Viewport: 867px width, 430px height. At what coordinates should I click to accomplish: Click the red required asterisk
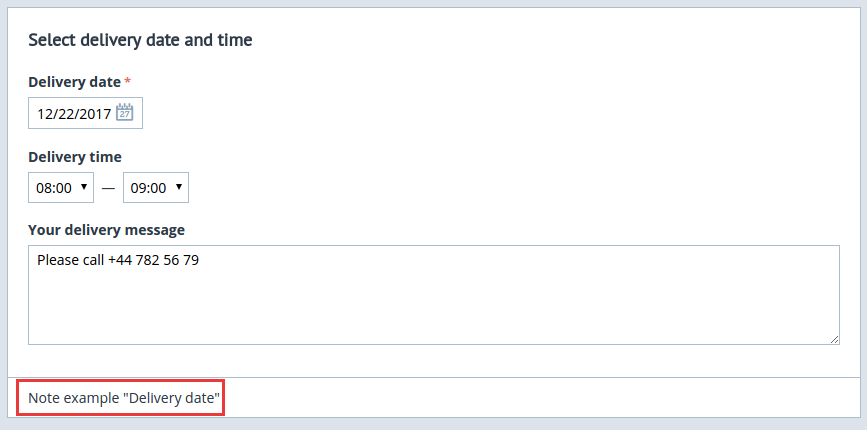[128, 81]
